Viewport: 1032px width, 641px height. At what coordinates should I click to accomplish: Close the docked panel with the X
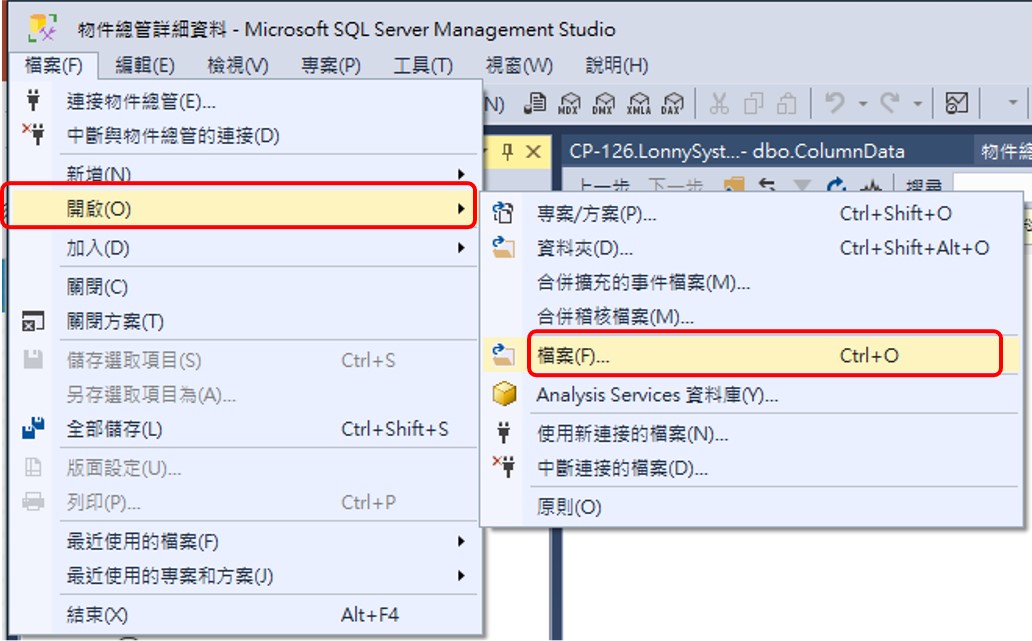(534, 152)
